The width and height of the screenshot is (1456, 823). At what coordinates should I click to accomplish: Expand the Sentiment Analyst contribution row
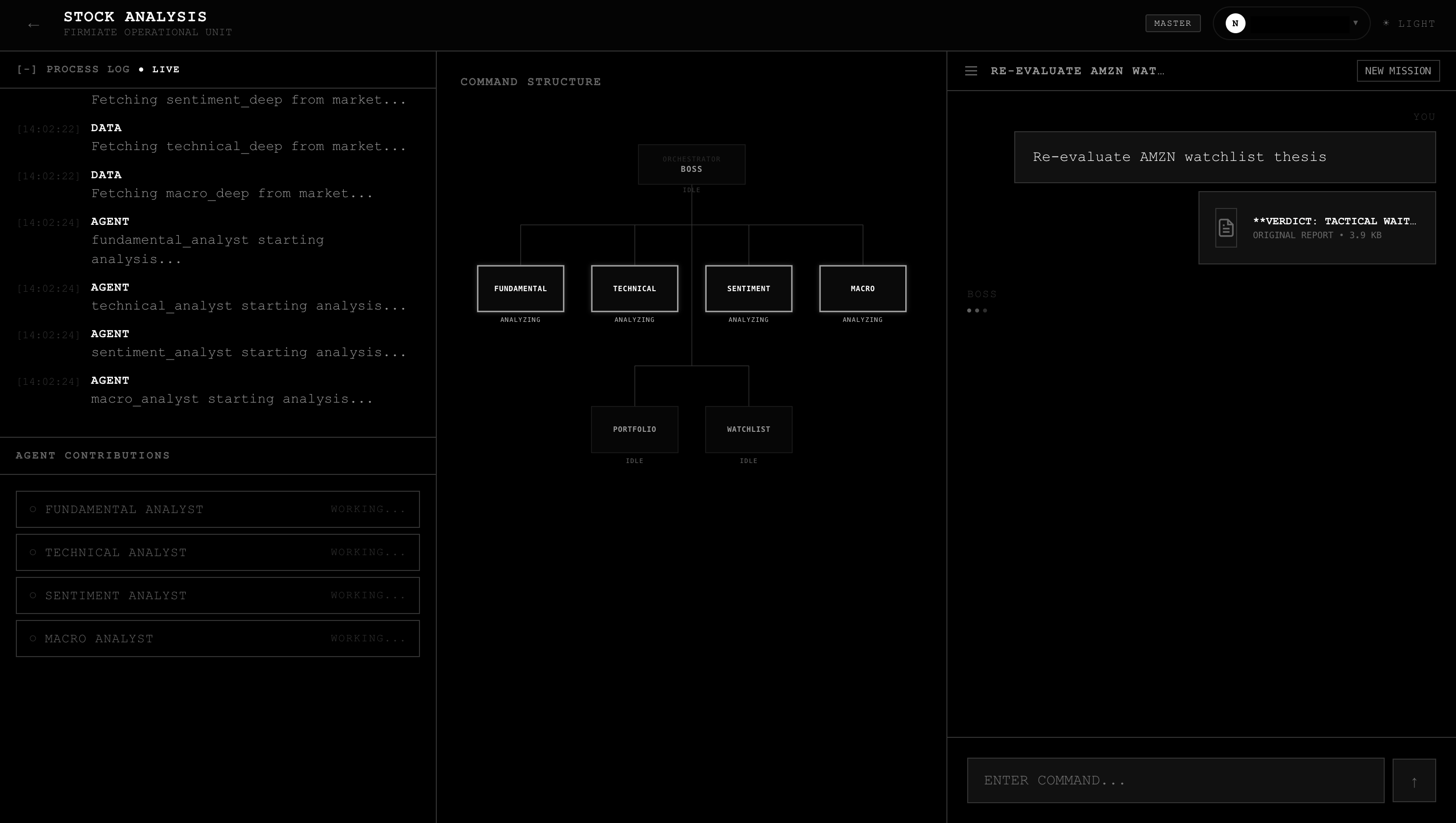tap(217, 595)
